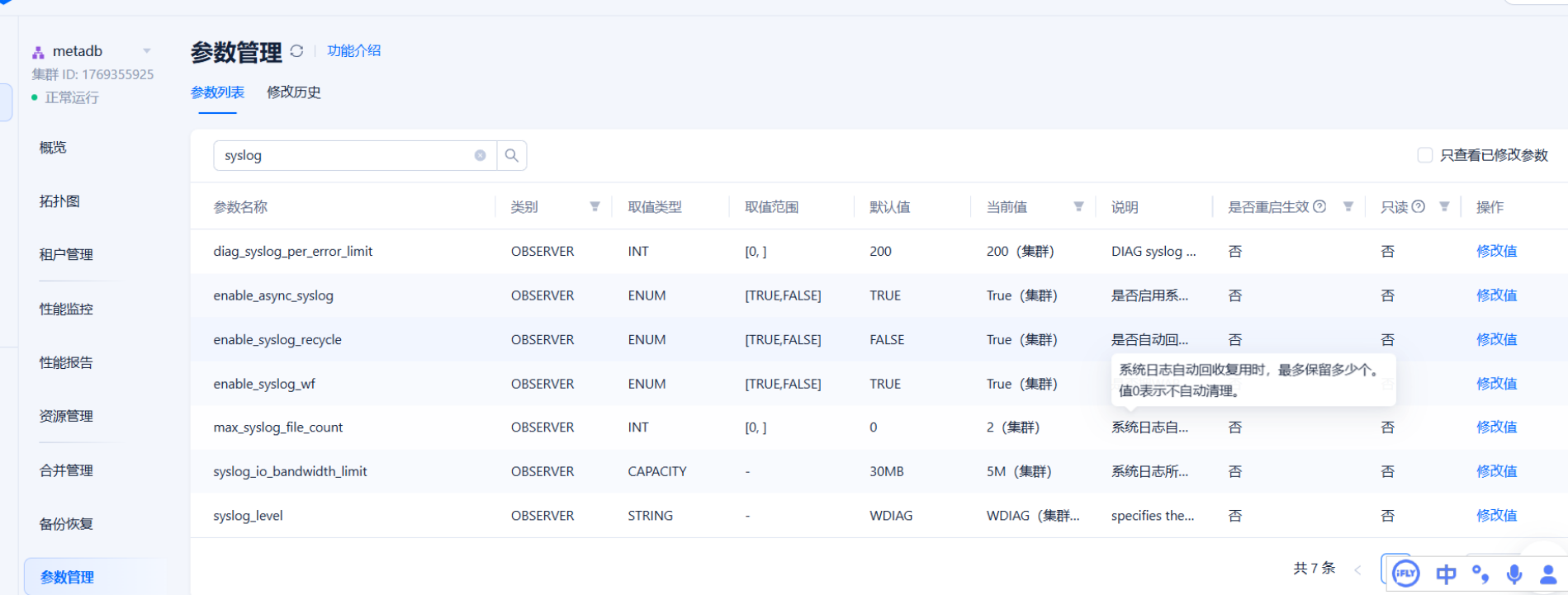The width and height of the screenshot is (1568, 595).
Task: Open 概览 in the sidebar
Action: coord(53,148)
